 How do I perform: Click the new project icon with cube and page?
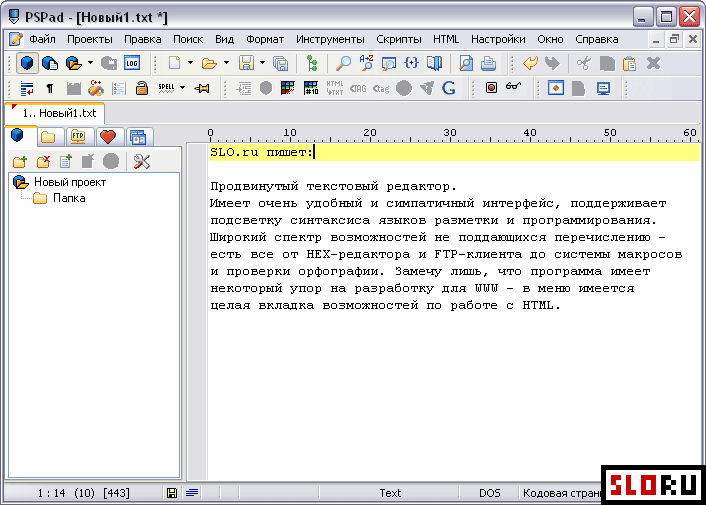pos(50,63)
